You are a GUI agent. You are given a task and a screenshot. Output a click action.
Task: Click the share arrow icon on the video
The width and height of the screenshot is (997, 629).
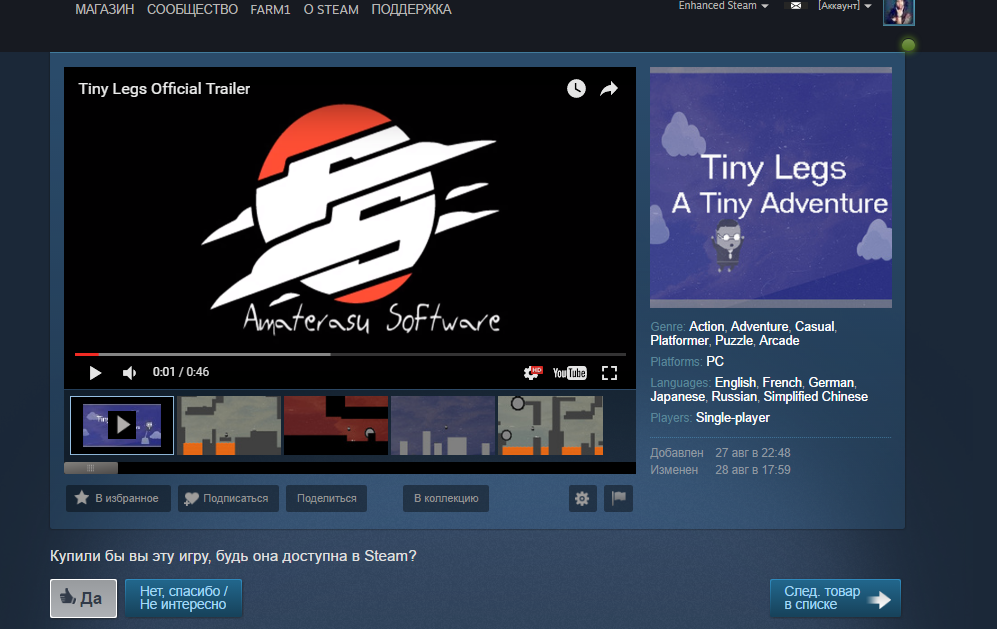click(x=609, y=88)
